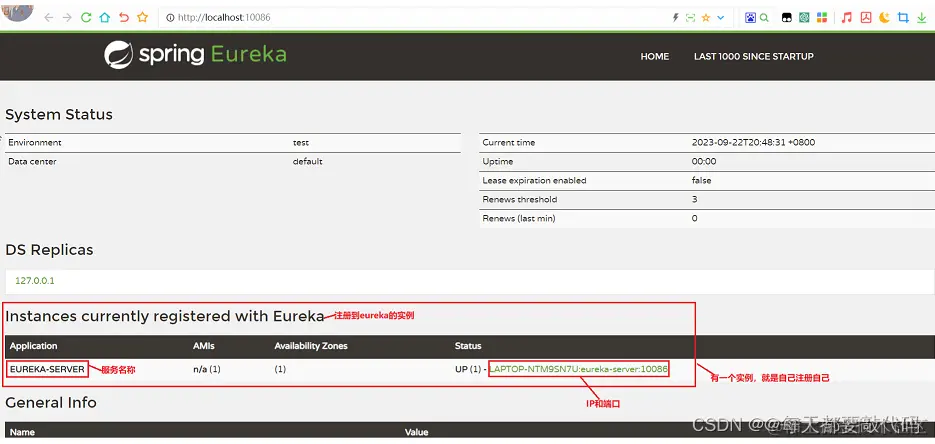Click the green scan frame icon
This screenshot has width=935, height=444.
click(x=691, y=18)
